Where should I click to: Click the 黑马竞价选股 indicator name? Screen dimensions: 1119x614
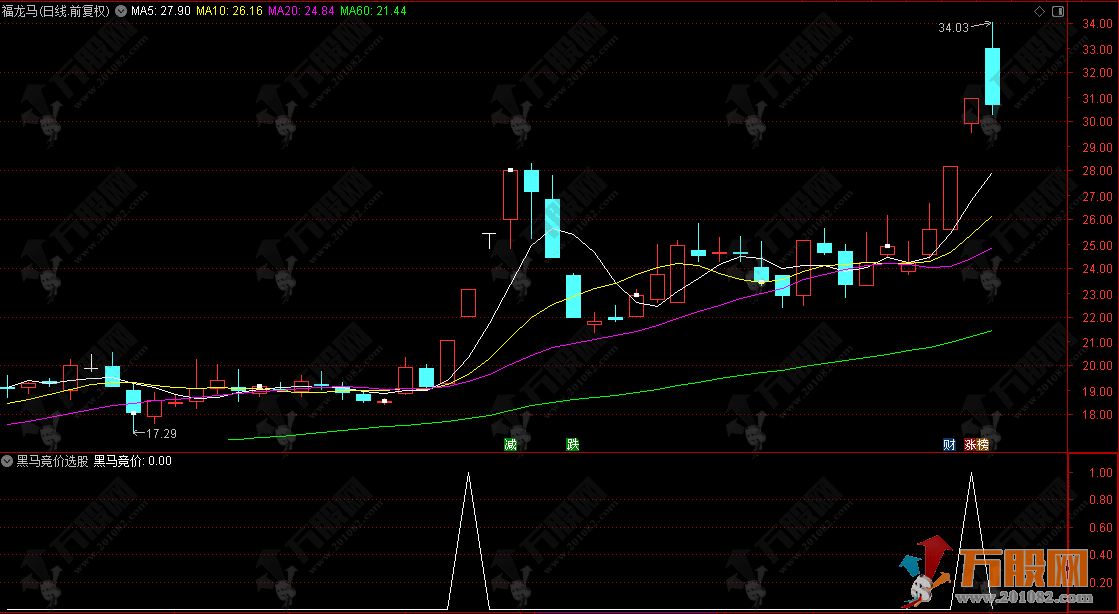point(53,461)
